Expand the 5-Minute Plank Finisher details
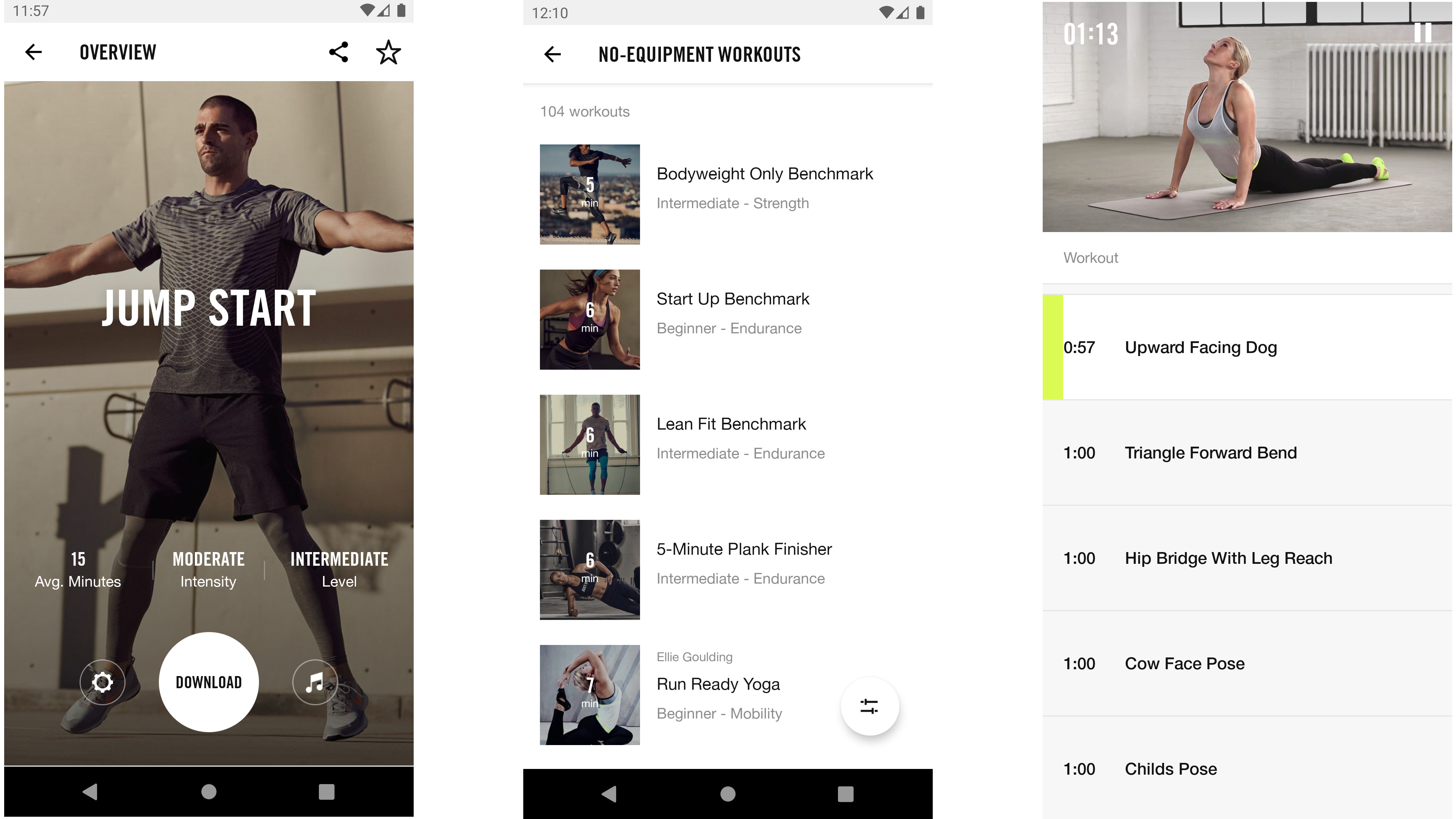Screen dimensions: 1456x819 tap(727, 563)
